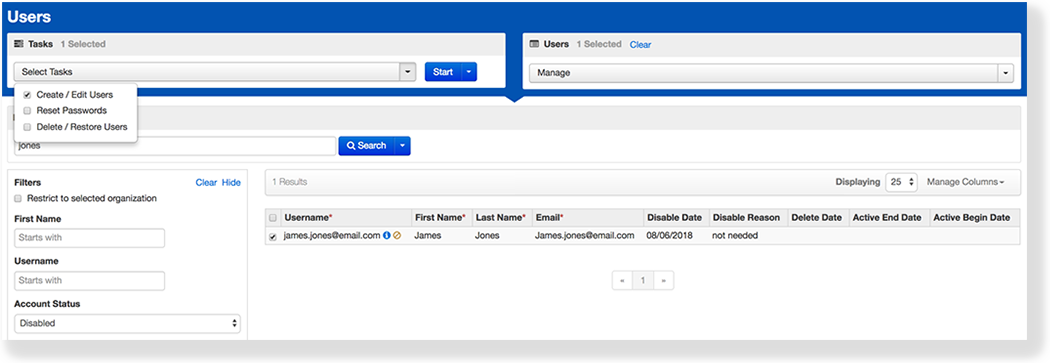Image resolution: width=1050 pixels, height=363 pixels.
Task: Click the orange disabled icon next to username
Action: [x=396, y=236]
